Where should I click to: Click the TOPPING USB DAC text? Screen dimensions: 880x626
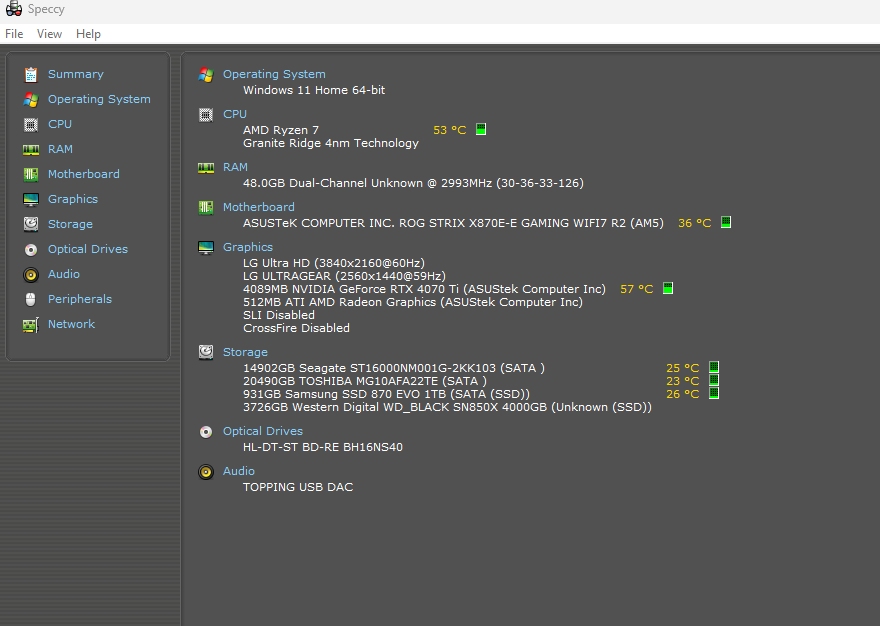[299, 487]
